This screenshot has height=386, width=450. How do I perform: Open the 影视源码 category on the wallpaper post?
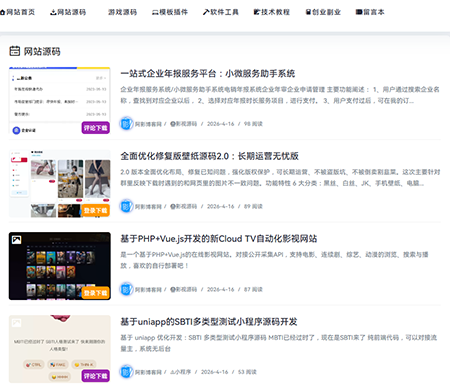[x=184, y=206]
